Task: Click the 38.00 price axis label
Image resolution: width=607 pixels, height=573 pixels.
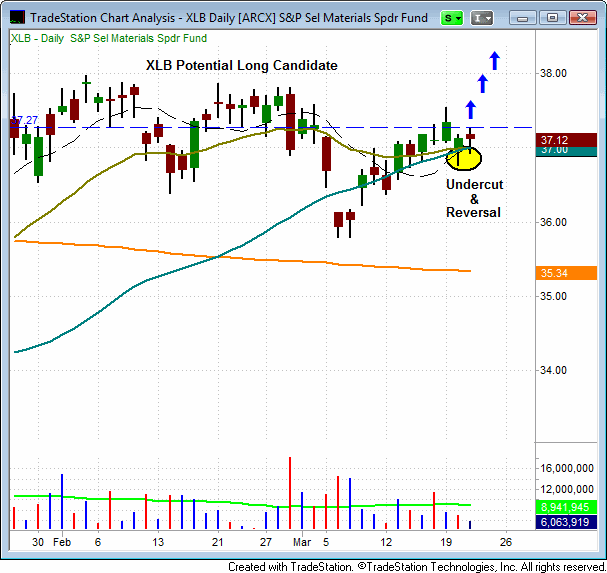Action: coord(553,73)
